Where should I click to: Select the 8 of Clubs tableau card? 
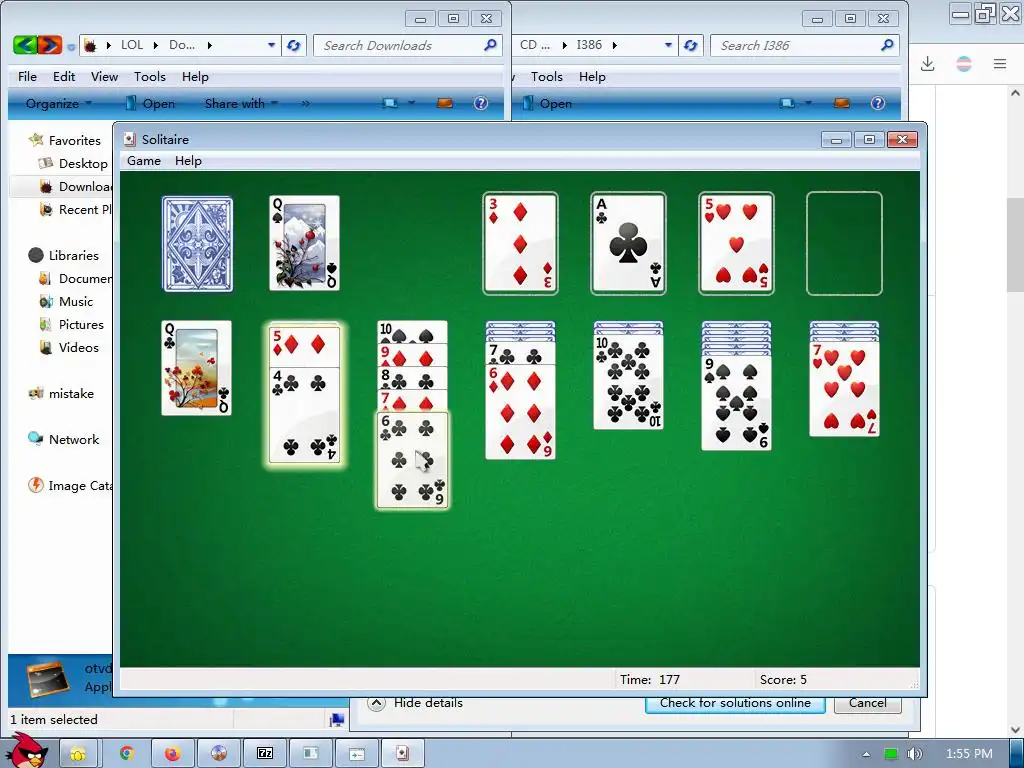(412, 378)
